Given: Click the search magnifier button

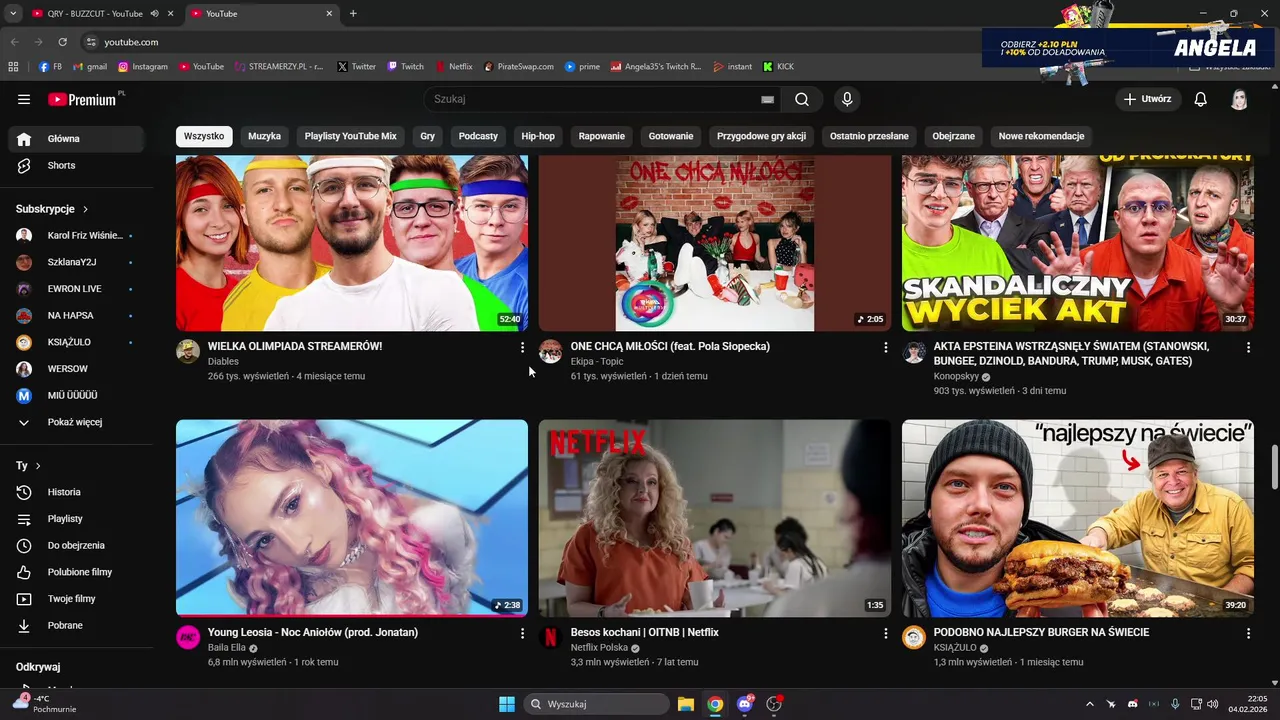Looking at the screenshot, I should point(802,99).
